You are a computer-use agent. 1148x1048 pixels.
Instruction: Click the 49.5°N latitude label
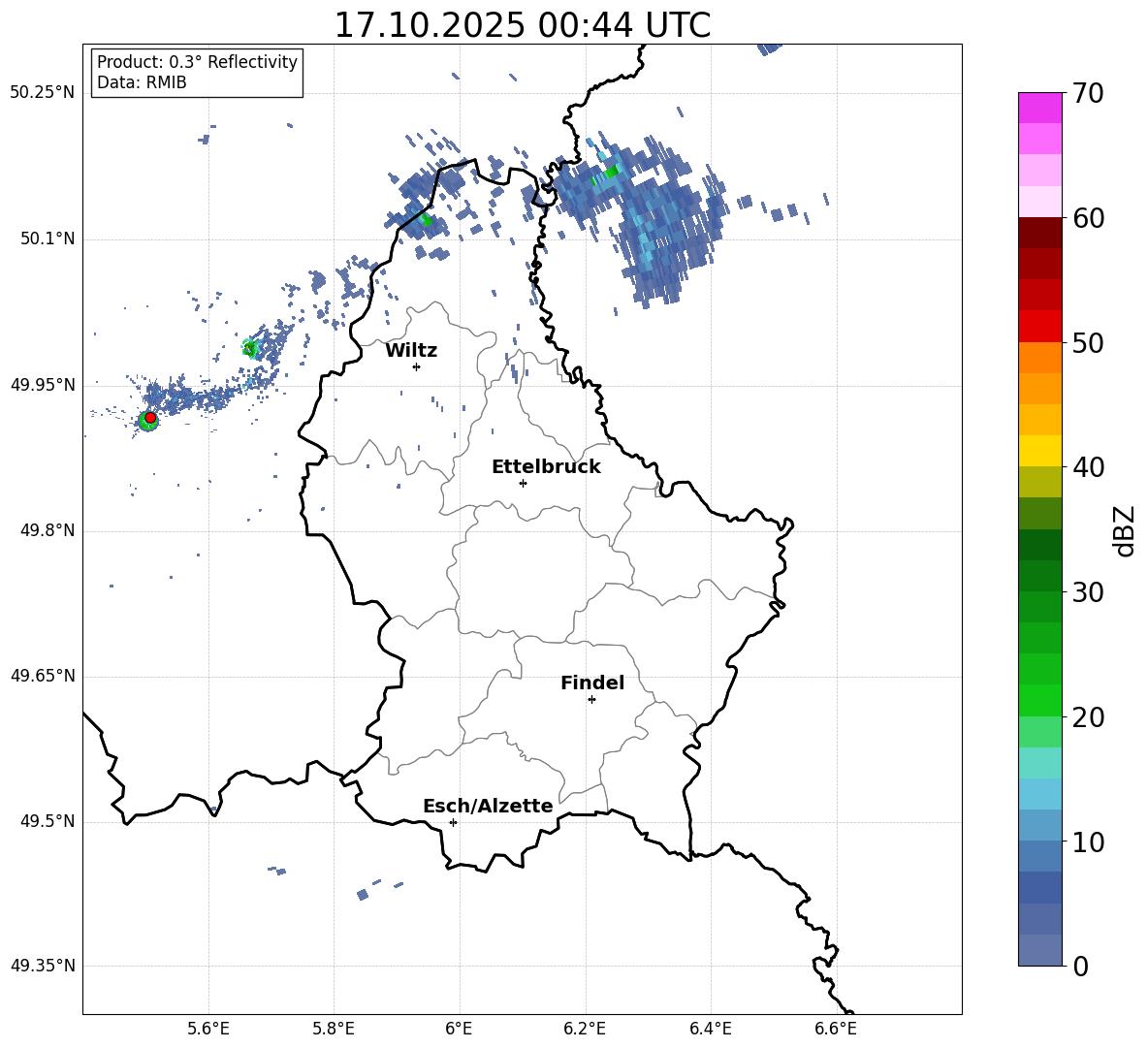click(48, 821)
